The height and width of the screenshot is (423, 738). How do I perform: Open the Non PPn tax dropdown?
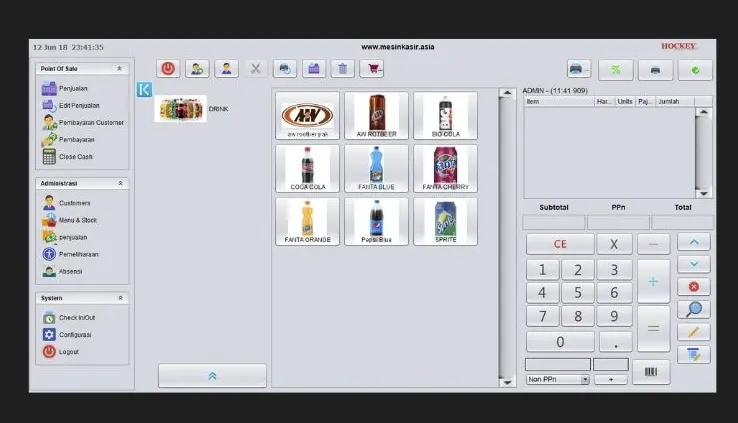click(558, 379)
